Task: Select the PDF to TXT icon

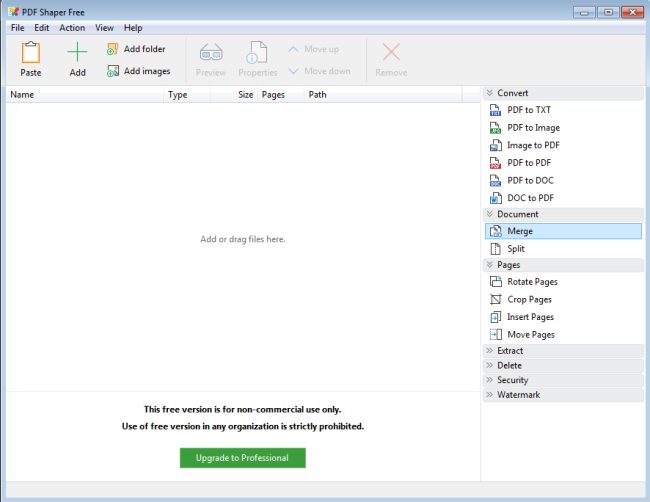Action: (495, 110)
